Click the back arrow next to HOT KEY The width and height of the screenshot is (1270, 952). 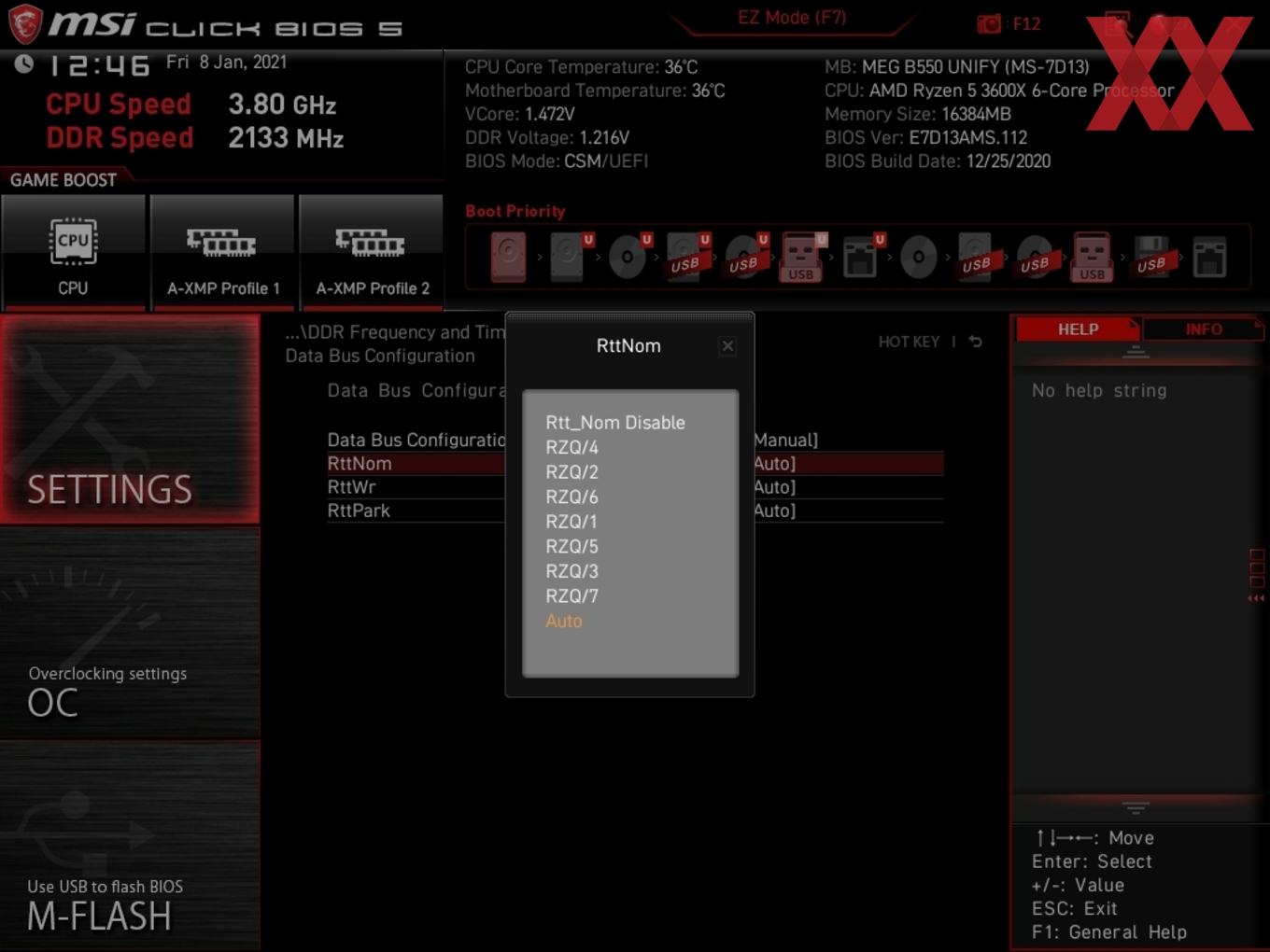pos(975,342)
